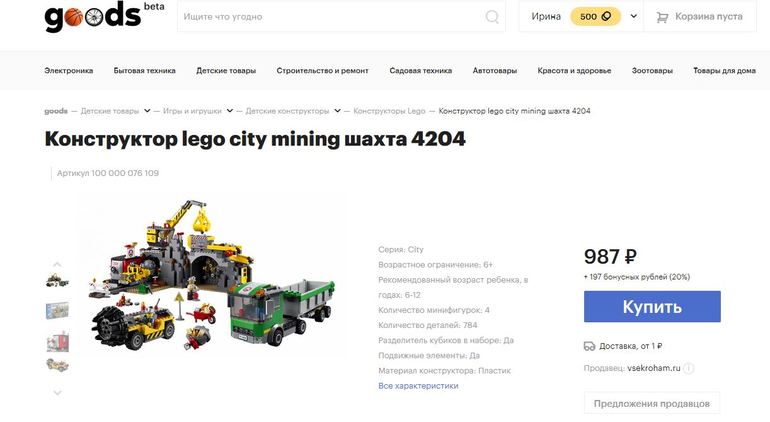The width and height of the screenshot is (770, 422).
Task: Show previous thumbnails with up arrow
Action: pyautogui.click(x=57, y=264)
